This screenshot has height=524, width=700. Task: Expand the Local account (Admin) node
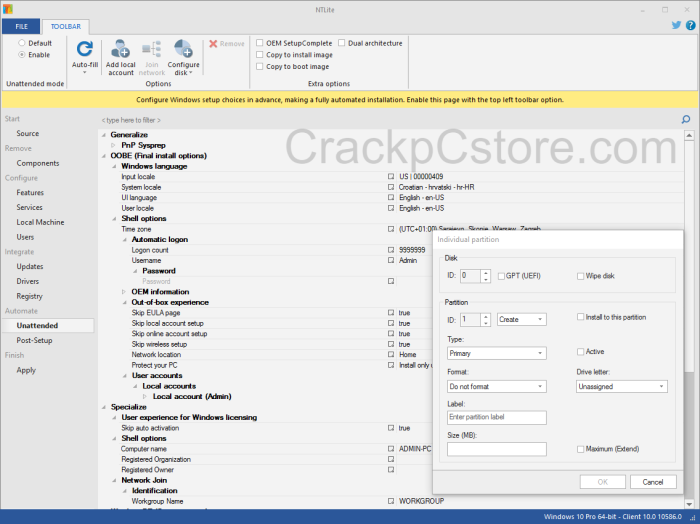145,396
